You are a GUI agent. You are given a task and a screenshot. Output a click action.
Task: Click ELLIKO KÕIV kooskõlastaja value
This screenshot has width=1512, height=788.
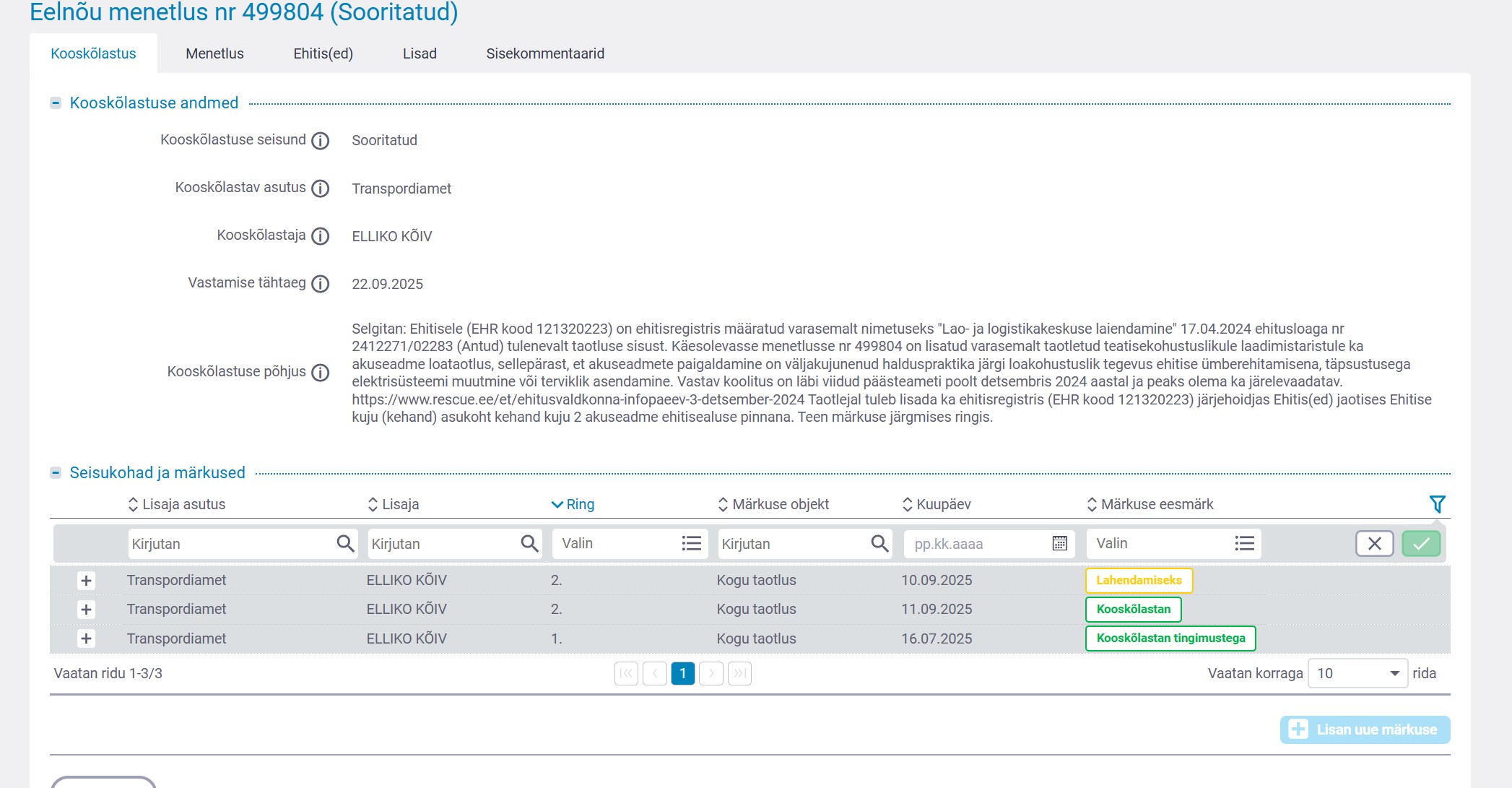coord(392,236)
